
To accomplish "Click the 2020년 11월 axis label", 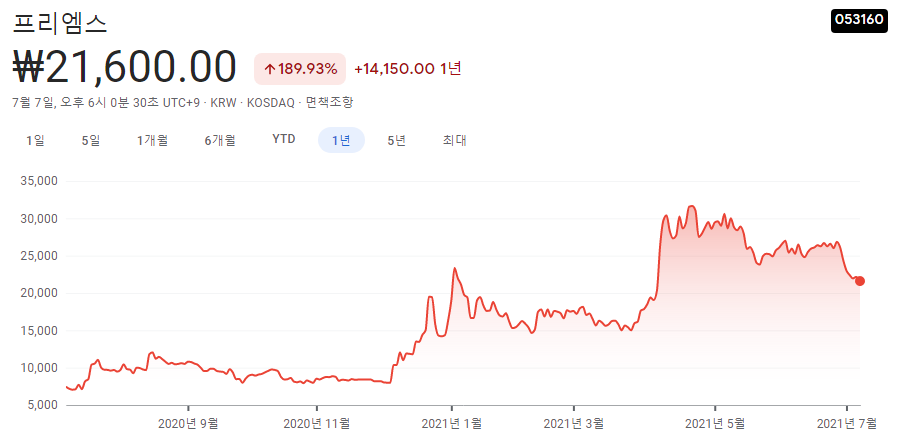I will (x=316, y=424).
